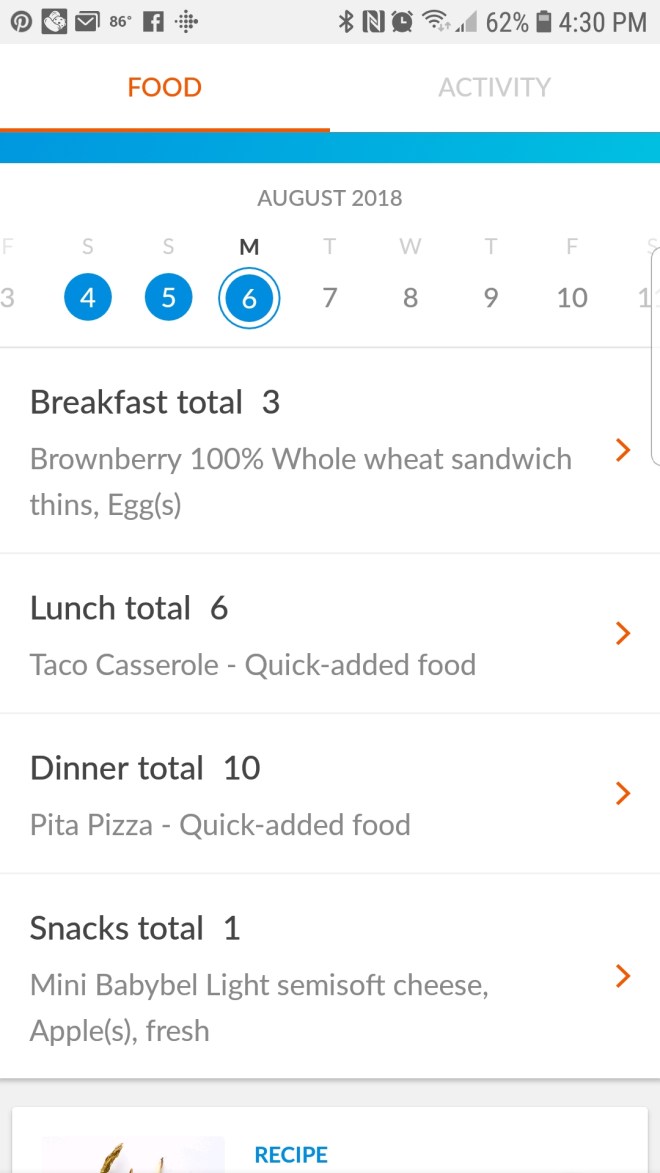This screenshot has width=660, height=1173.
Task: Choose Friday 10 in the calendar
Action: 572,297
